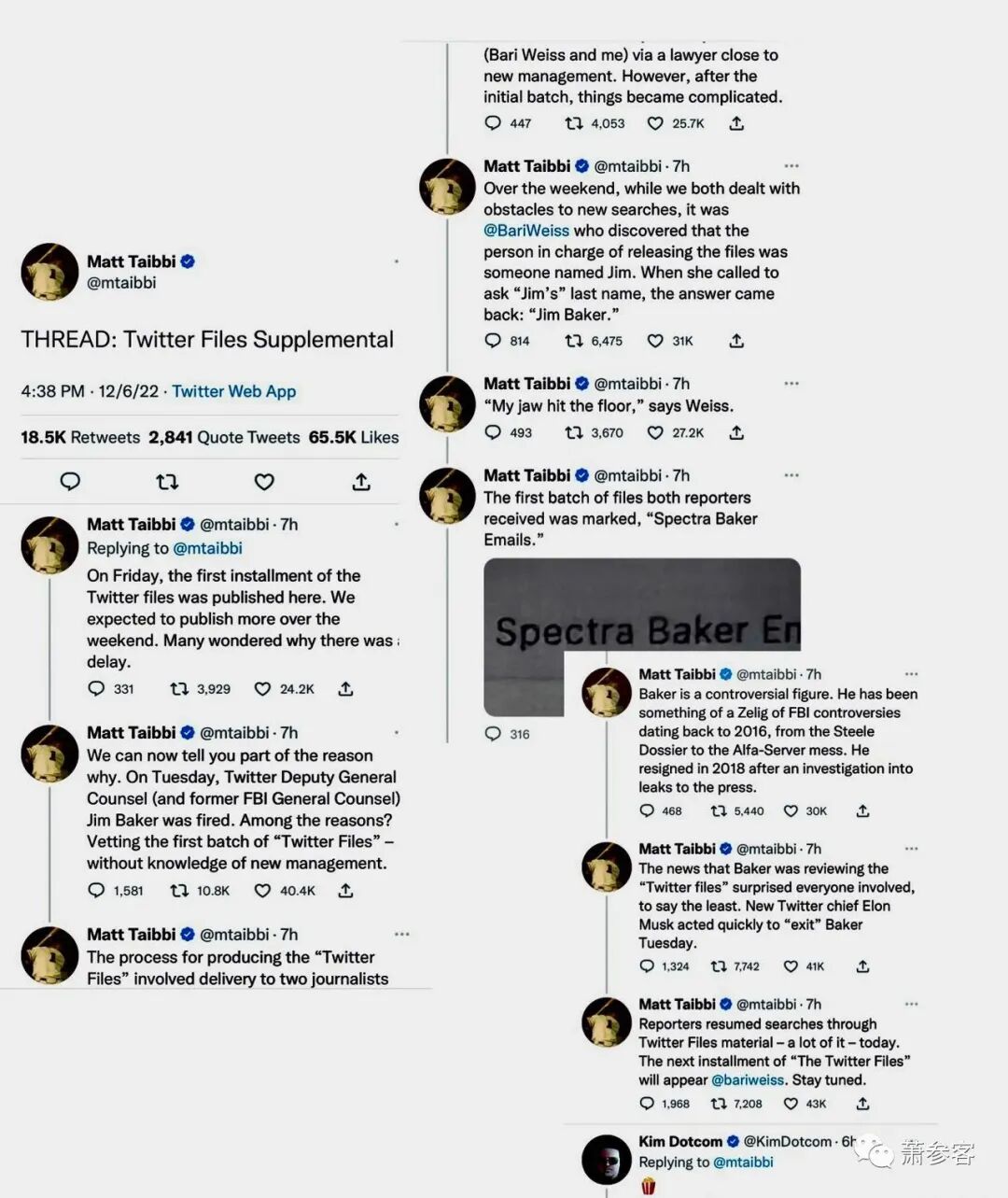
Task: Share the main thread tweet using share icon
Action: [361, 482]
